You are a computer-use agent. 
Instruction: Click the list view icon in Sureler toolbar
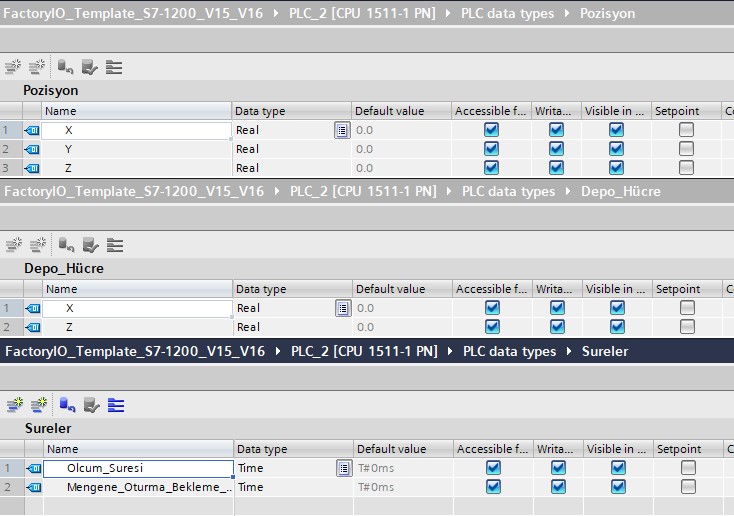click(x=116, y=405)
